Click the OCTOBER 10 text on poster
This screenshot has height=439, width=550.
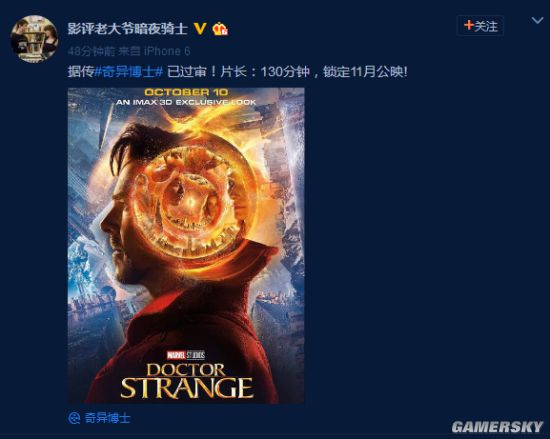click(186, 92)
